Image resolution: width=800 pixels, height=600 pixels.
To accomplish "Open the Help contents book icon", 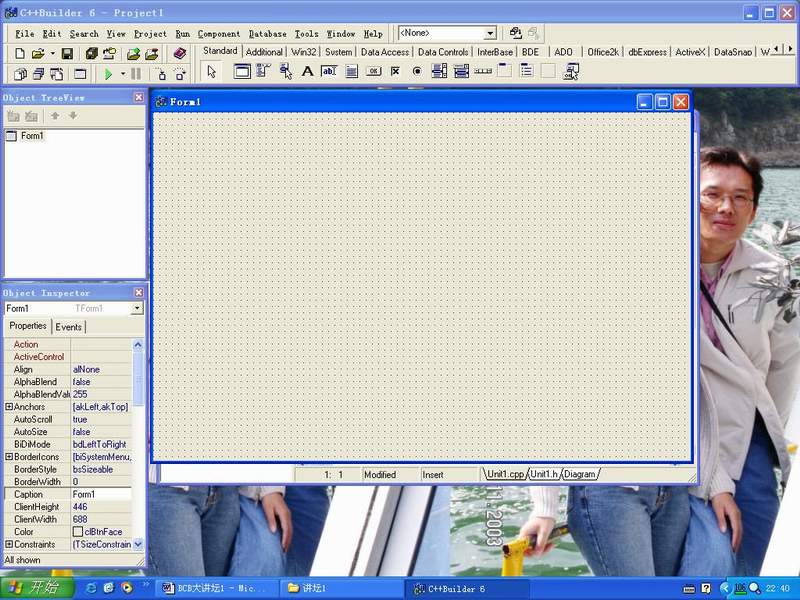I will (x=179, y=53).
